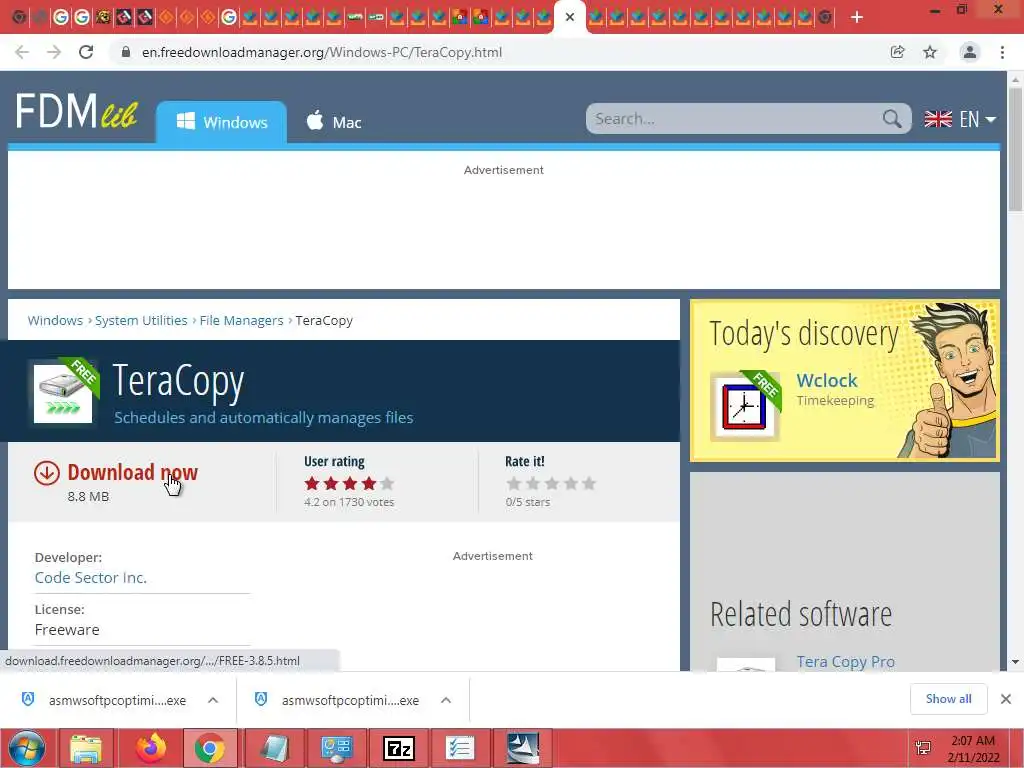This screenshot has width=1024, height=768.
Task: Click the FDM lib logo
Action: (x=76, y=111)
